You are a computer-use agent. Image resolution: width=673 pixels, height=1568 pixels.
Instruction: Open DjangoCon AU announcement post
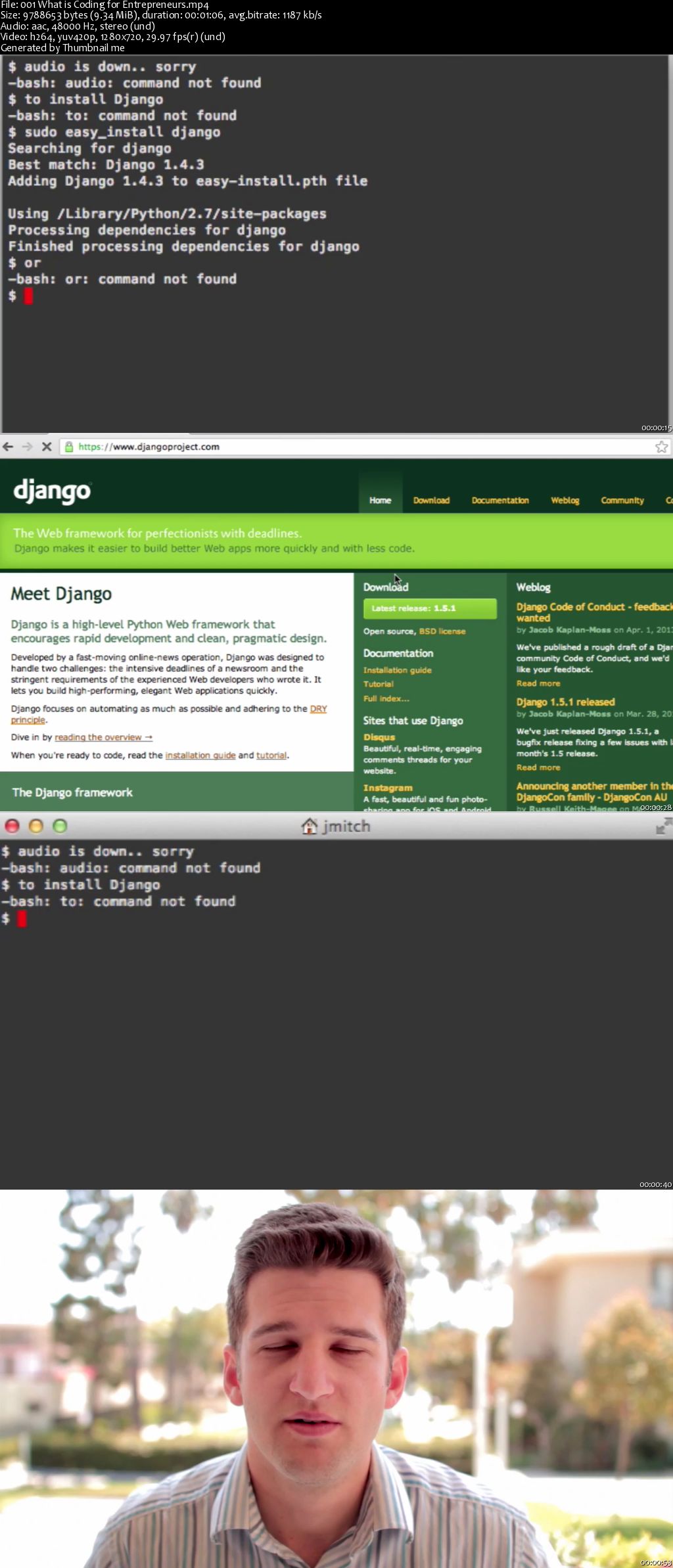(594, 792)
